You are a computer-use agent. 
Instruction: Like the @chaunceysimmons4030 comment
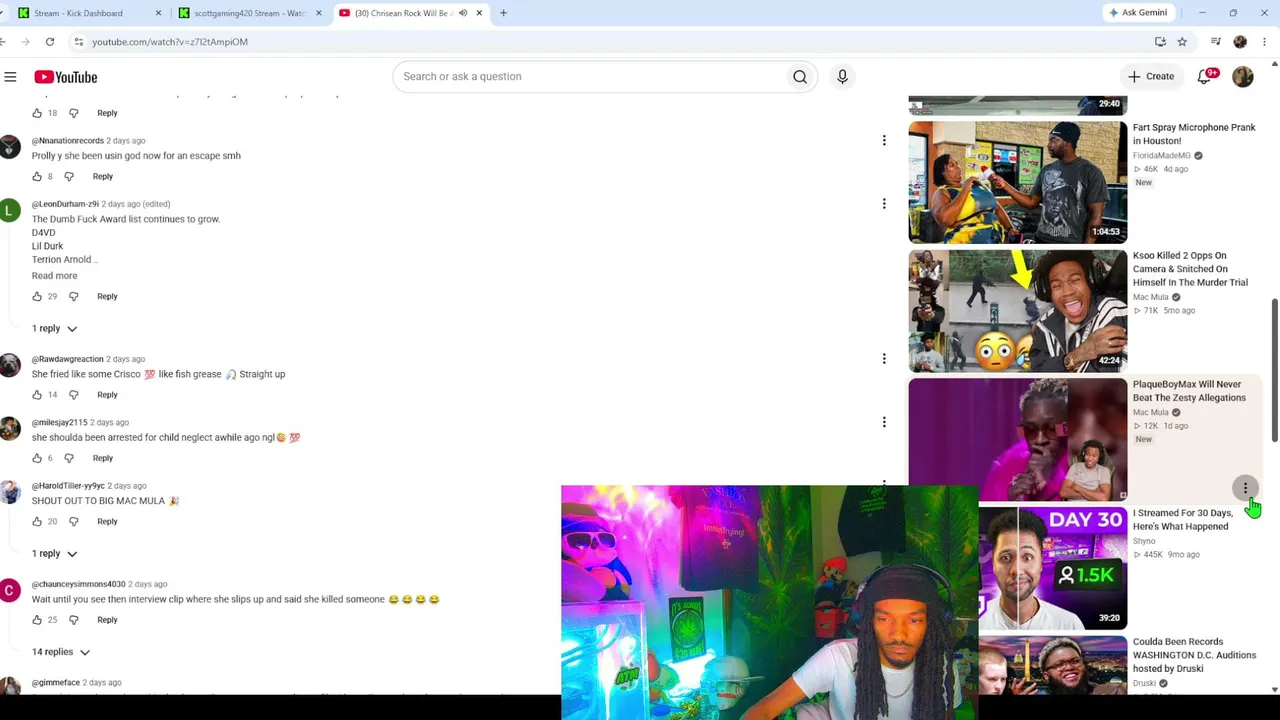pos(37,620)
